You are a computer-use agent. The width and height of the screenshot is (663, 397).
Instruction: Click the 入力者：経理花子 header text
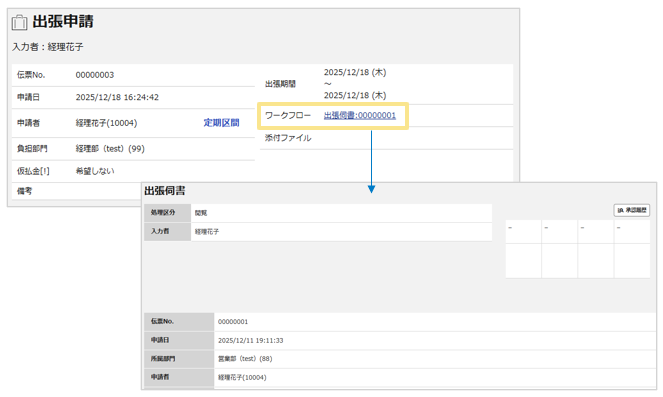(48, 47)
